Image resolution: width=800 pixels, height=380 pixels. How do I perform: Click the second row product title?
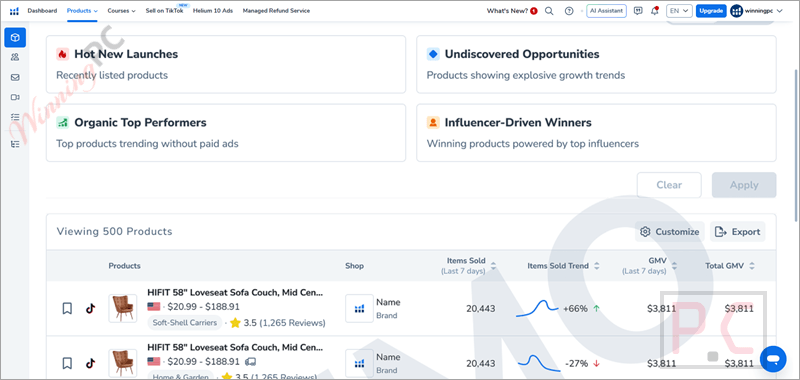point(235,347)
